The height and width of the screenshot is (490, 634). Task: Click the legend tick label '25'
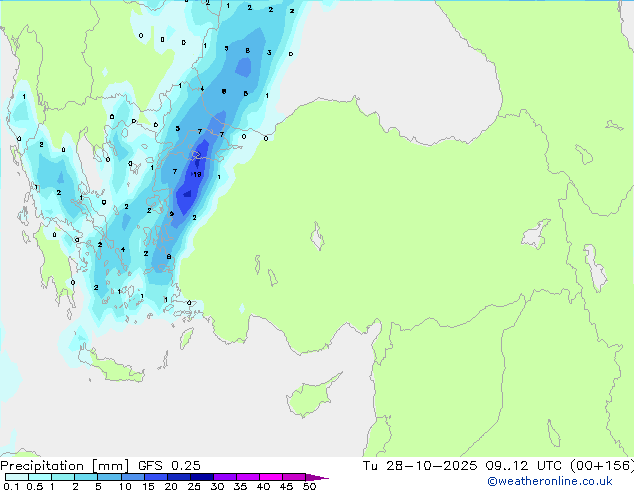(194, 486)
